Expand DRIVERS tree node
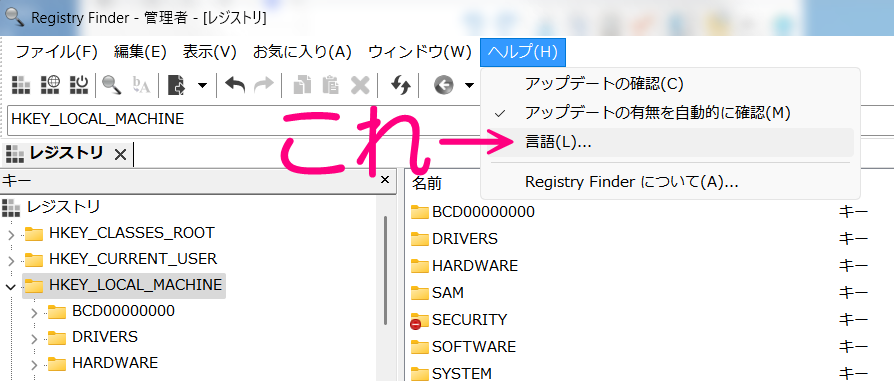Viewport: 894px width, 381px height. [34, 339]
